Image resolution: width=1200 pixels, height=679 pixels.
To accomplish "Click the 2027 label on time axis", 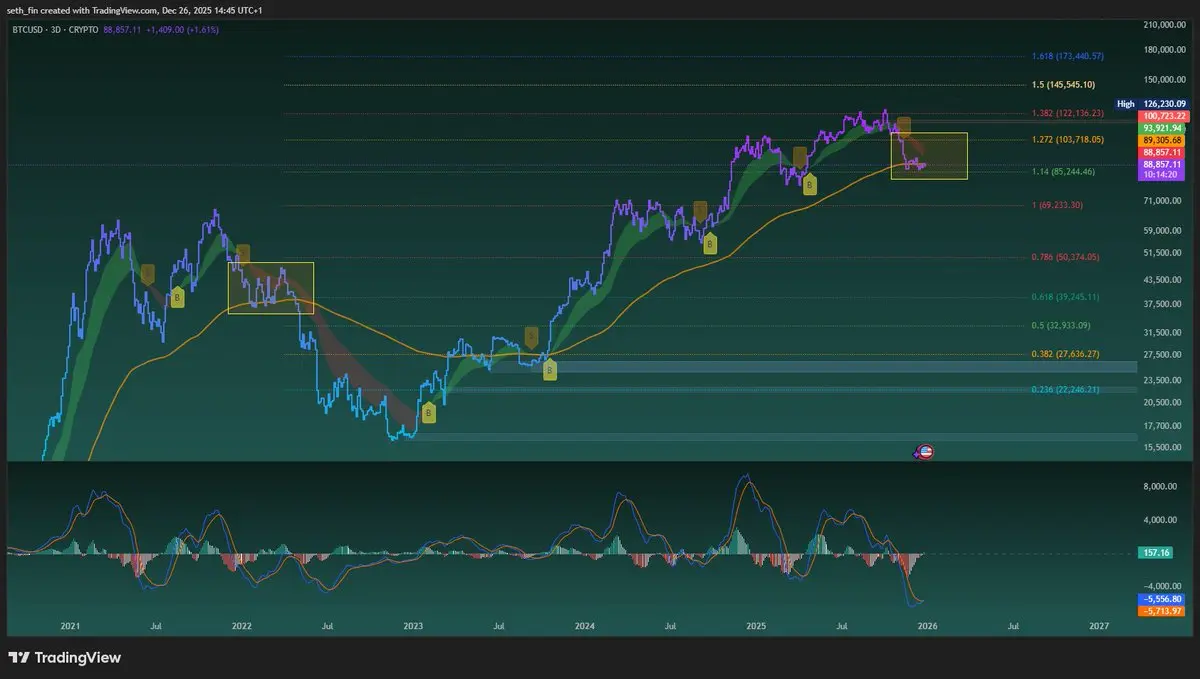I will (1098, 627).
